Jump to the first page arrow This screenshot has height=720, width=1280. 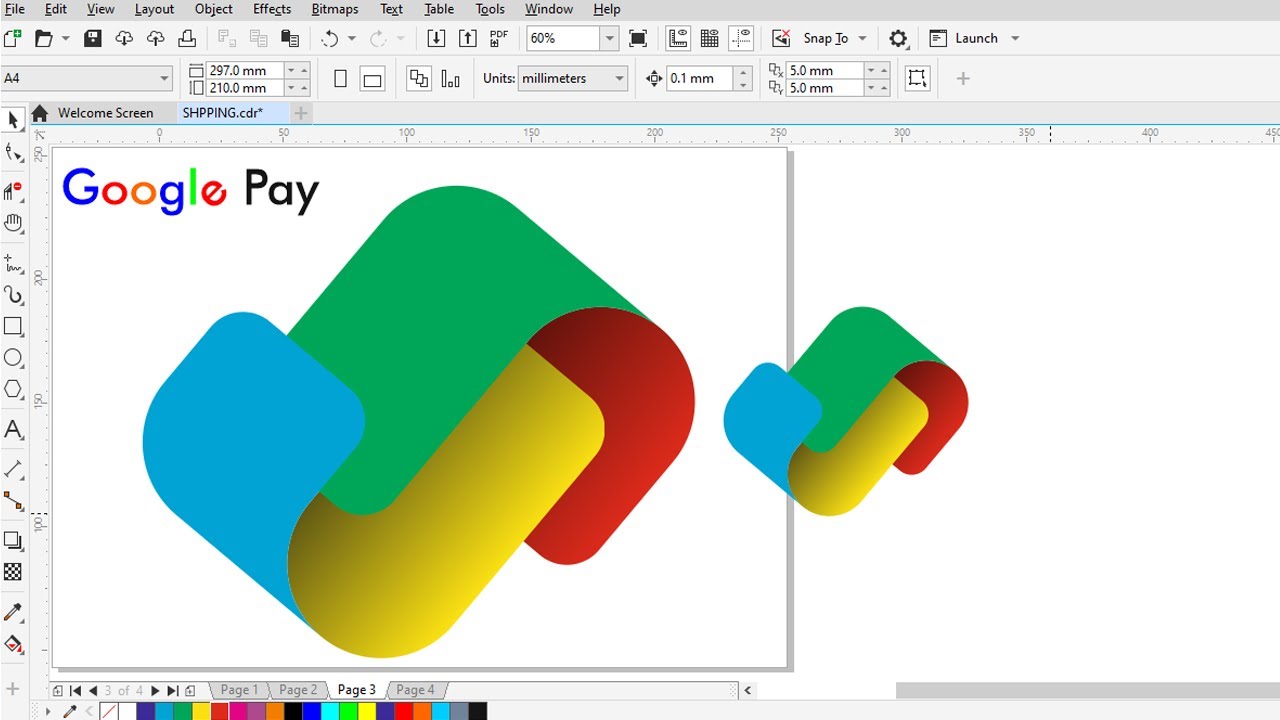point(76,690)
